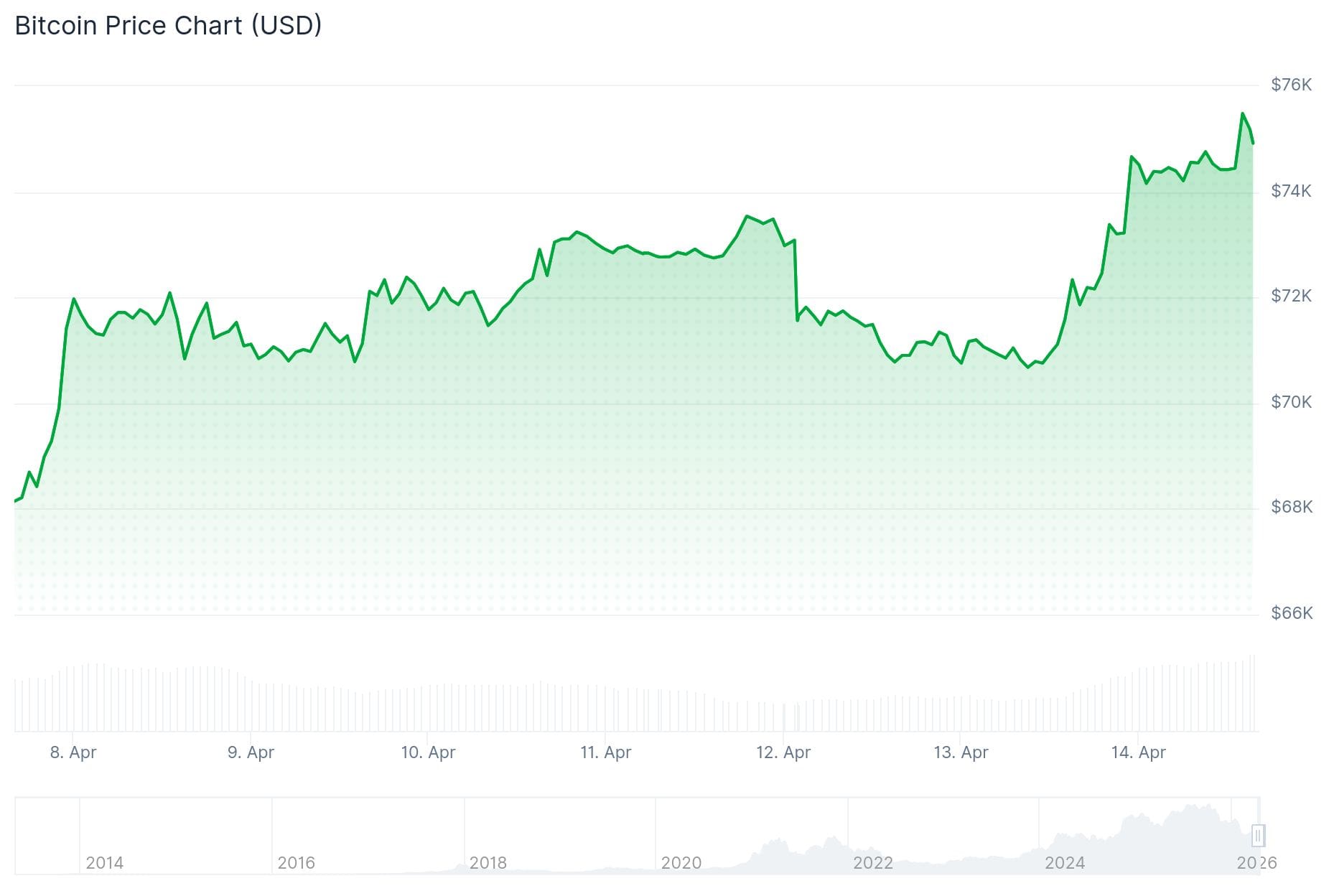The height and width of the screenshot is (896, 1329).
Task: Click the $74K price axis label
Action: tap(1291, 191)
